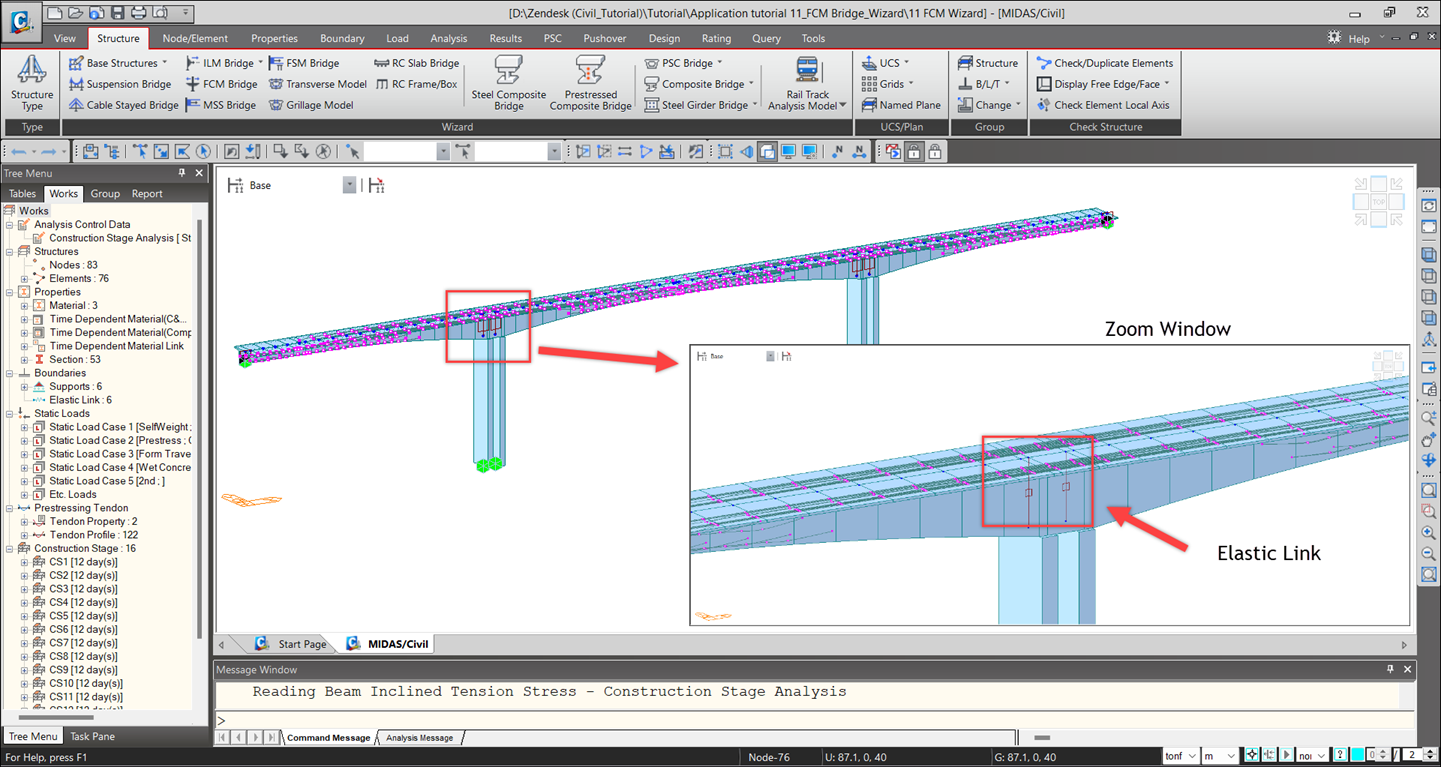This screenshot has height=767, width=1441.
Task: Toggle the node snap button in status bar
Action: [x=1250, y=755]
